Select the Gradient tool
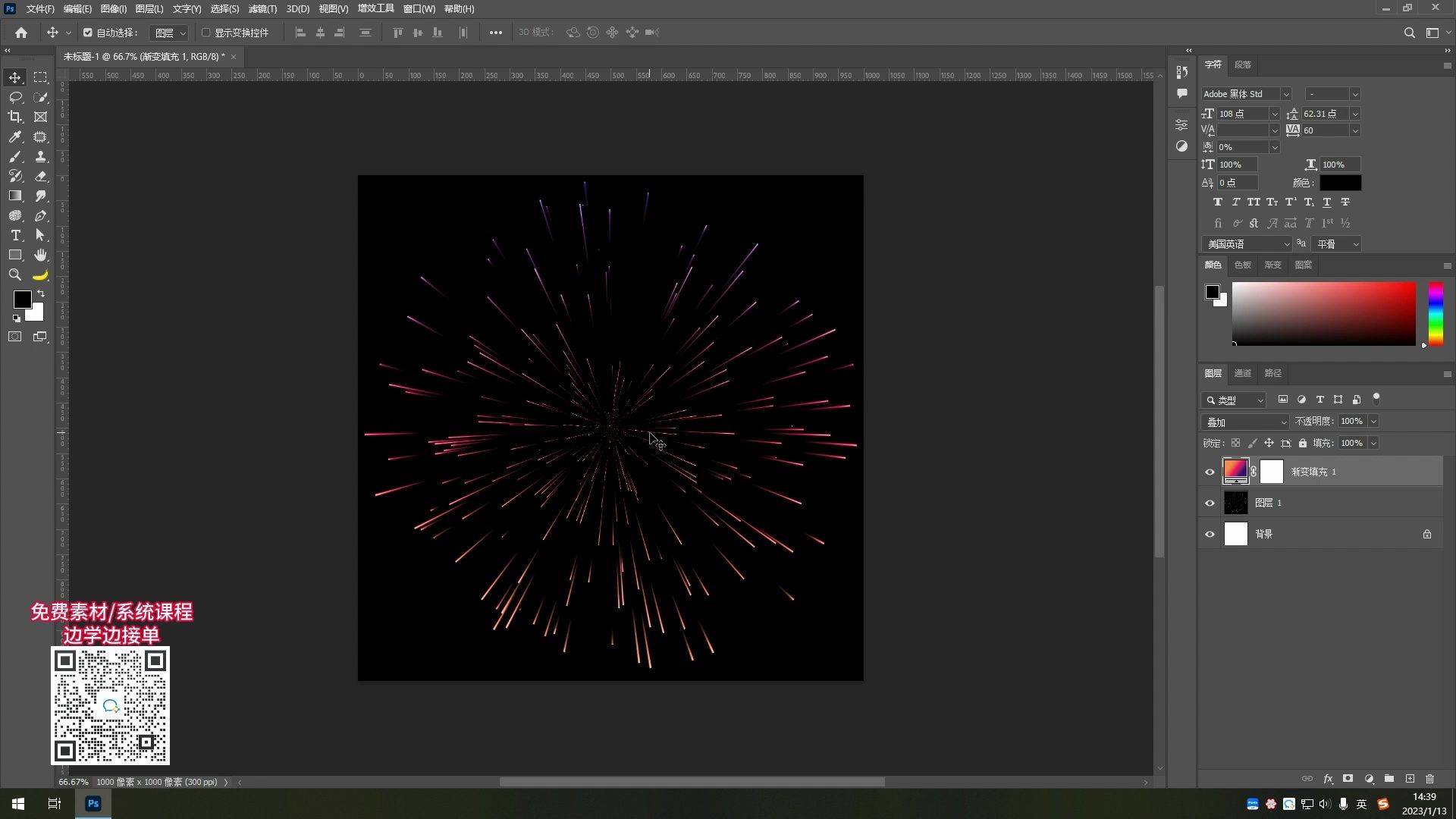 (x=15, y=196)
